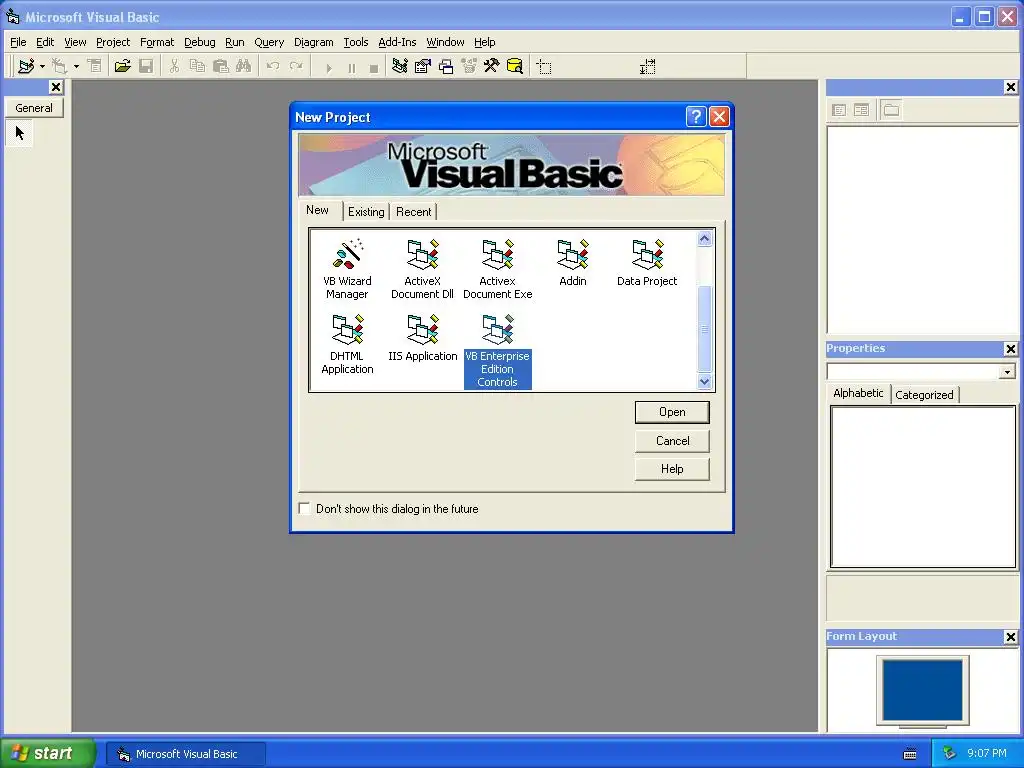The height and width of the screenshot is (768, 1024).
Task: Open the Form Layout Window toolbar icon
Action: pyautogui.click(x=446, y=66)
